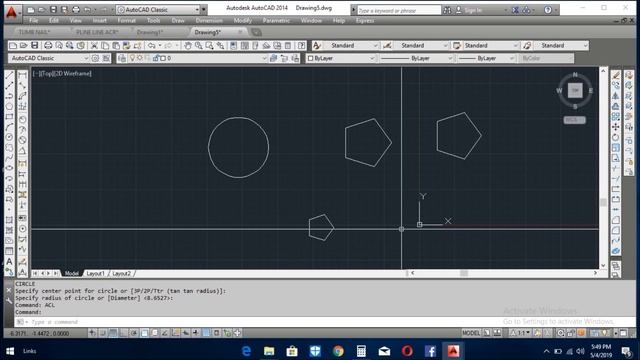
Task: Open the Format menu
Action: click(x=127, y=20)
